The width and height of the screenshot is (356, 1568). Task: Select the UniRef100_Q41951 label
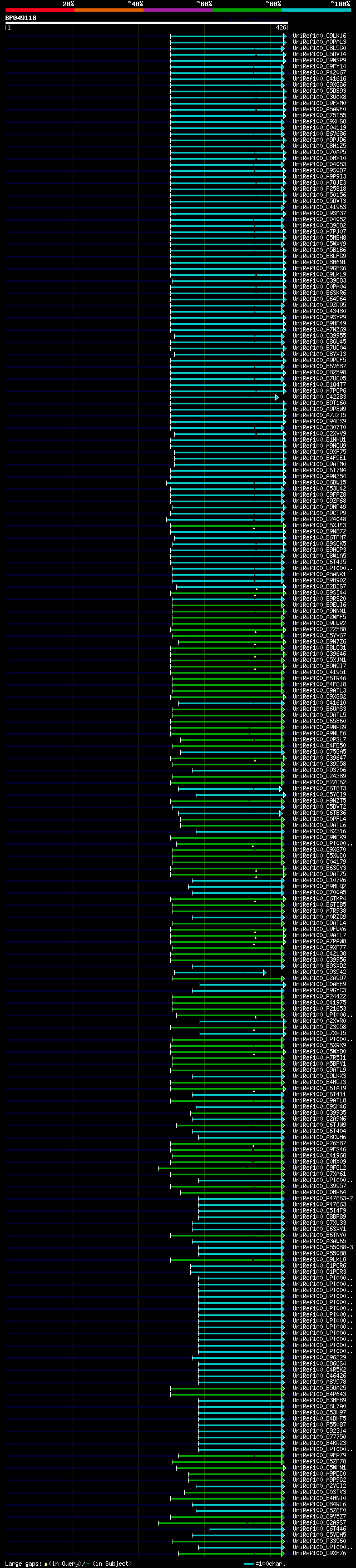pyautogui.click(x=319, y=672)
